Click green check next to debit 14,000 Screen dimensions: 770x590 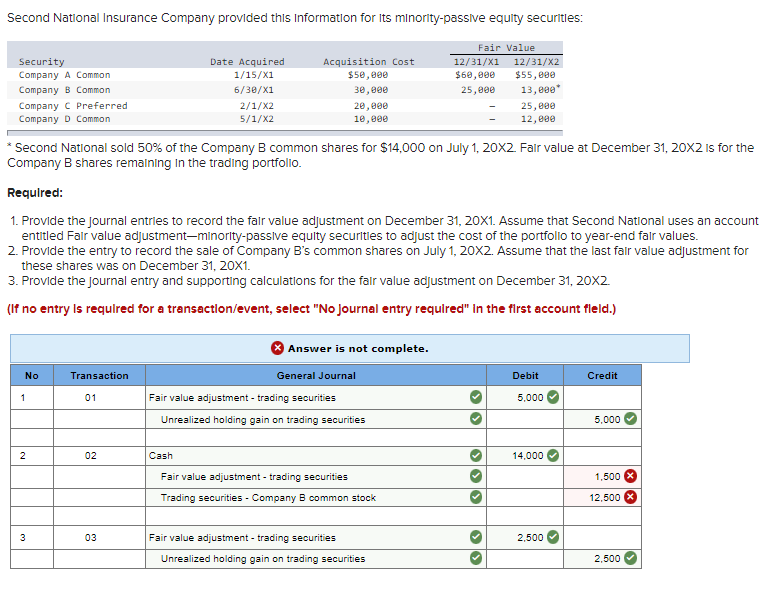point(553,455)
